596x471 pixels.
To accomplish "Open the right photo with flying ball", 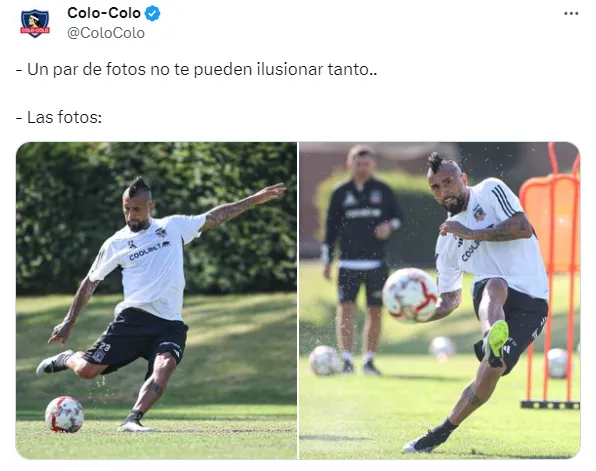I will click(x=440, y=300).
